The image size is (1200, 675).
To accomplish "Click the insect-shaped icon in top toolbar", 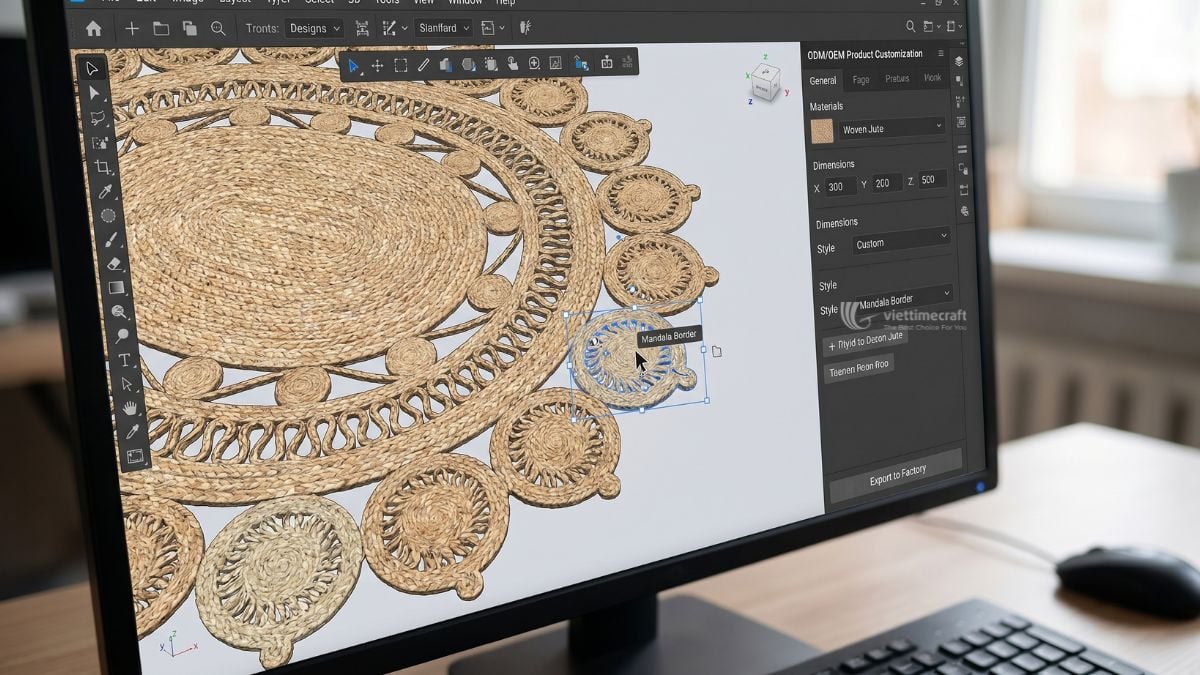I will (525, 28).
